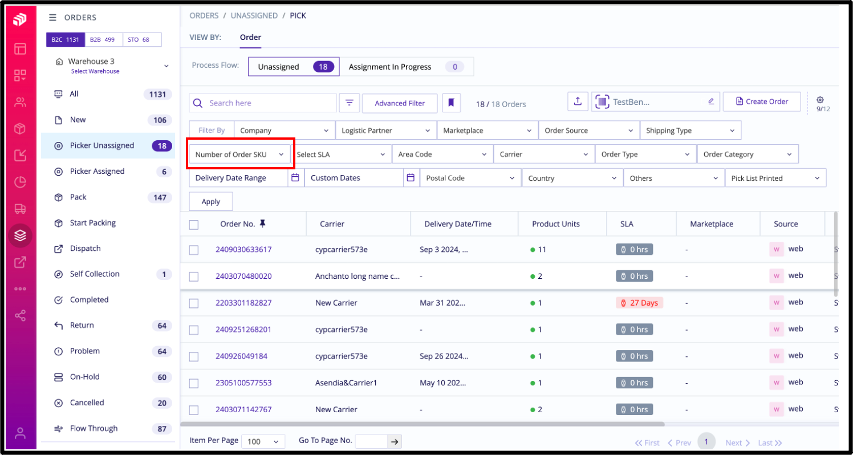The height and width of the screenshot is (456, 854).
Task: Click the filter funnel icon beside search
Action: (x=349, y=102)
